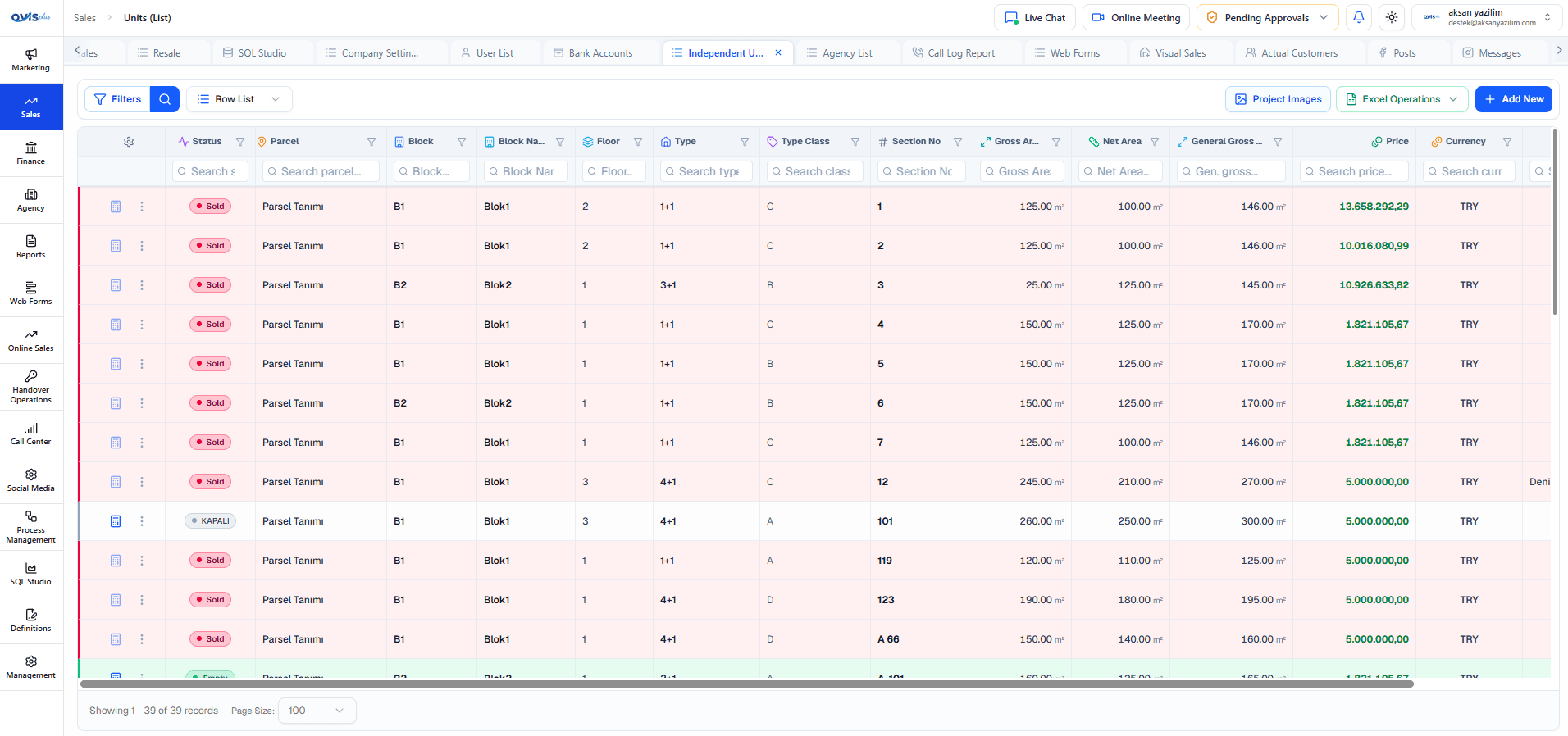This screenshot has height=736, width=1568.
Task: Open Status column filter
Action: click(x=240, y=142)
